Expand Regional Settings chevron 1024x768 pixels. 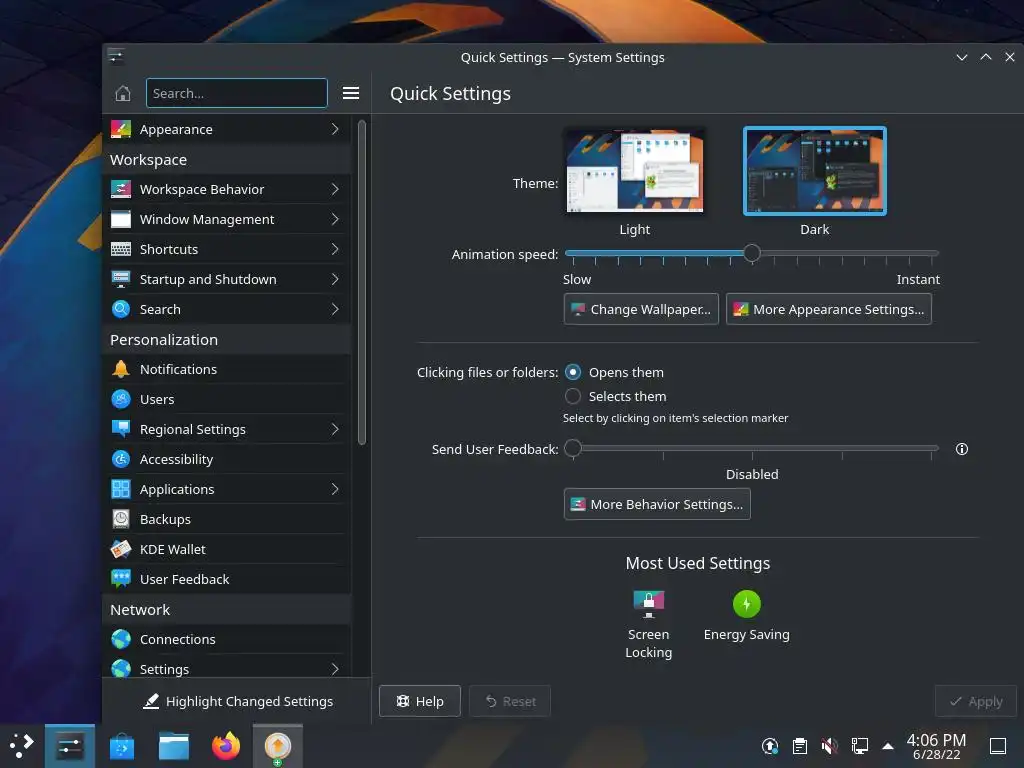(335, 429)
